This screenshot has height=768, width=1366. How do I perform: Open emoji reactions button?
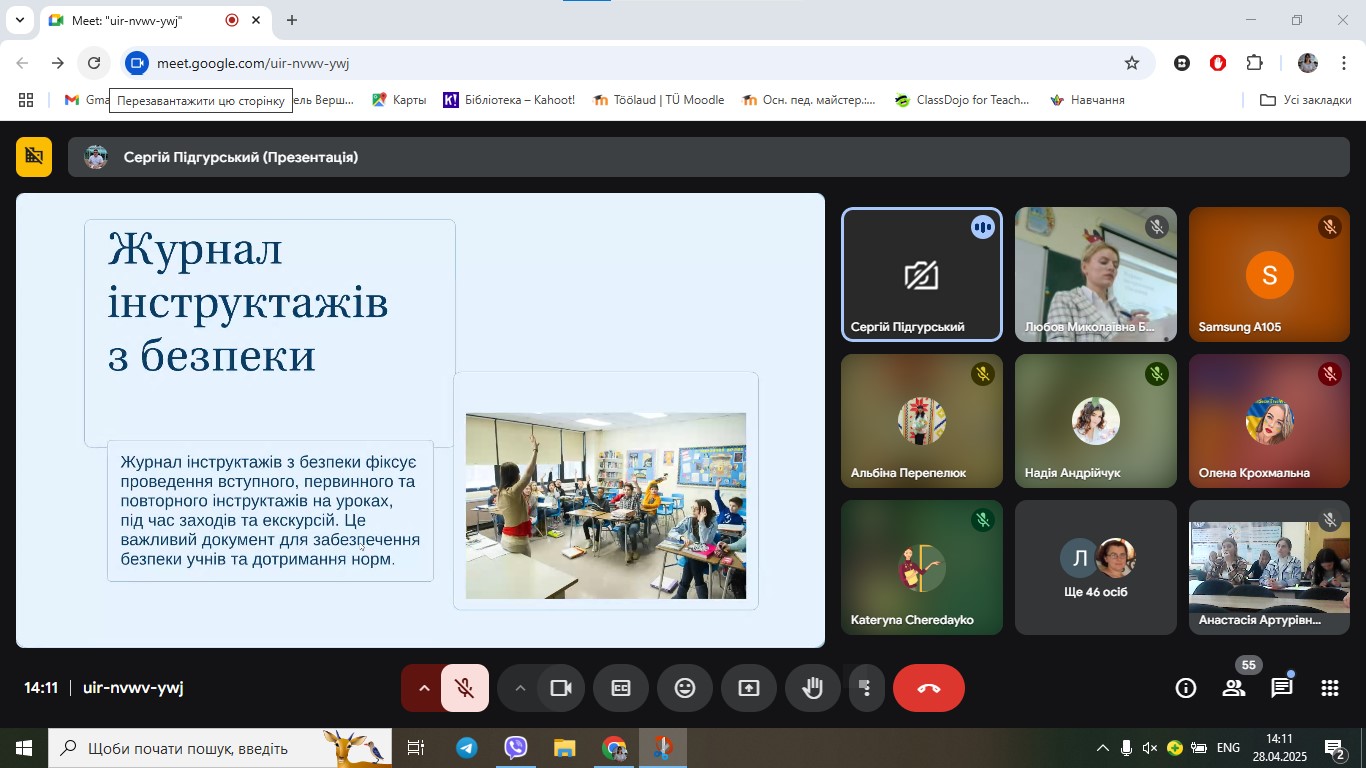685,688
